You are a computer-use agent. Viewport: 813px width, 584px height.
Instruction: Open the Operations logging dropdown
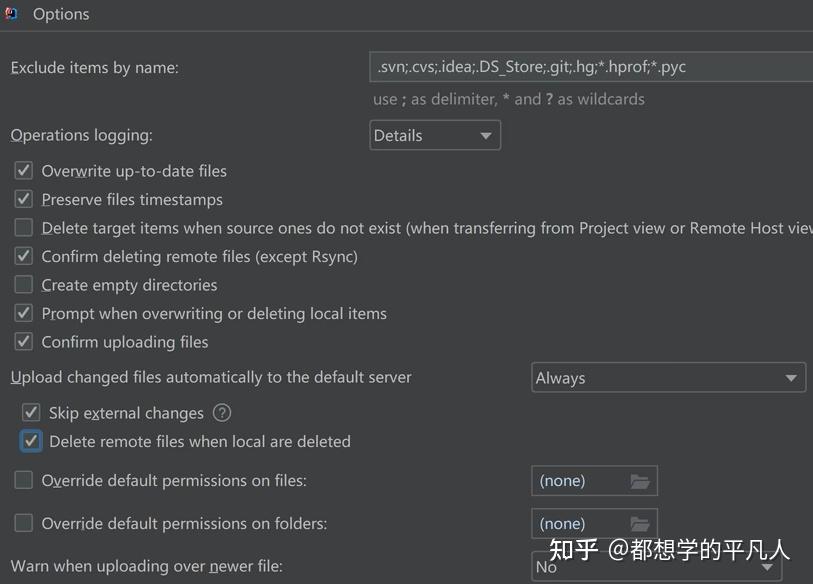tap(434, 135)
